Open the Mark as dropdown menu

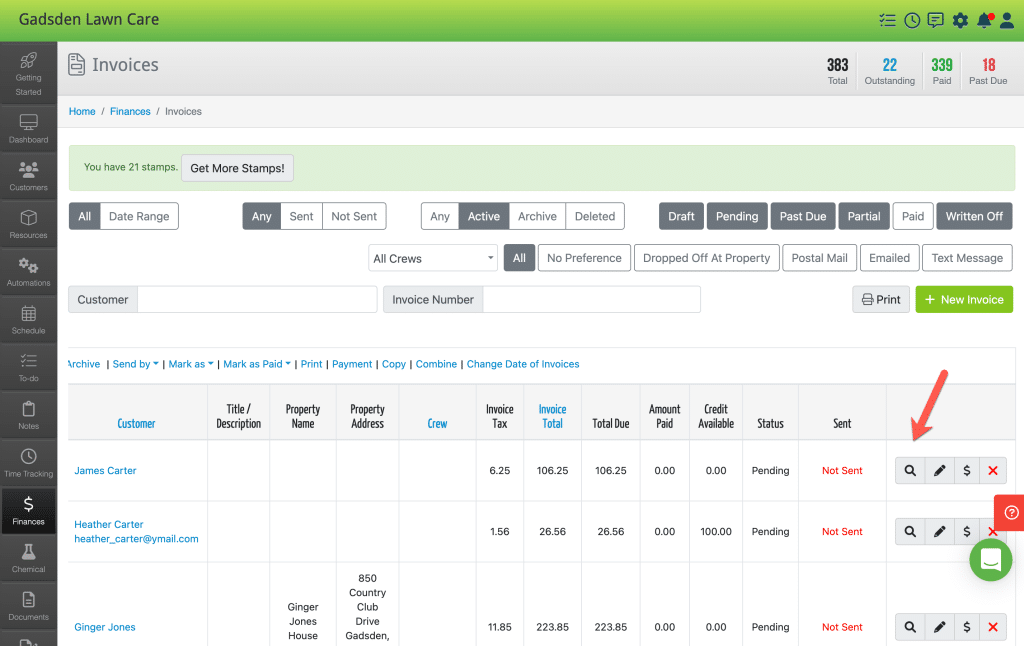[x=191, y=364]
